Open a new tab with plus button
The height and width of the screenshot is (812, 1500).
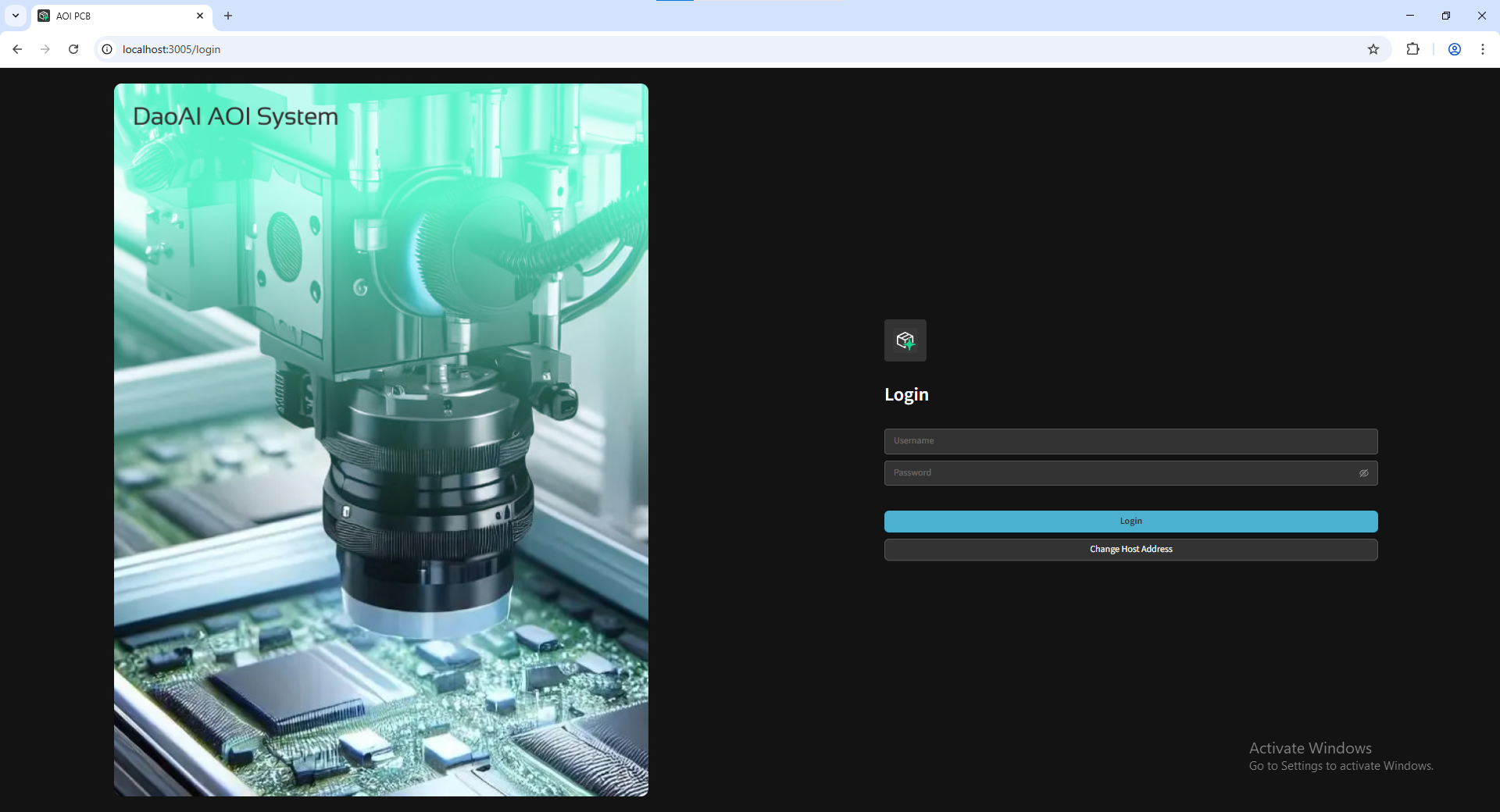click(x=228, y=16)
